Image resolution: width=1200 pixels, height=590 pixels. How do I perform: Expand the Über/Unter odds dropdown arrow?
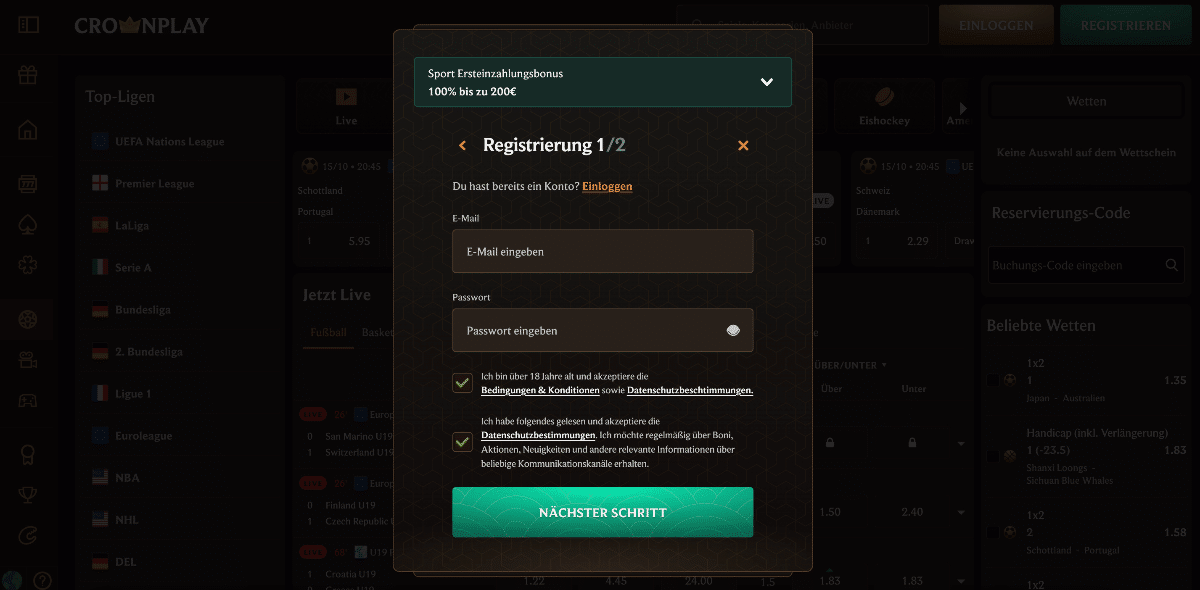pyautogui.click(x=884, y=365)
